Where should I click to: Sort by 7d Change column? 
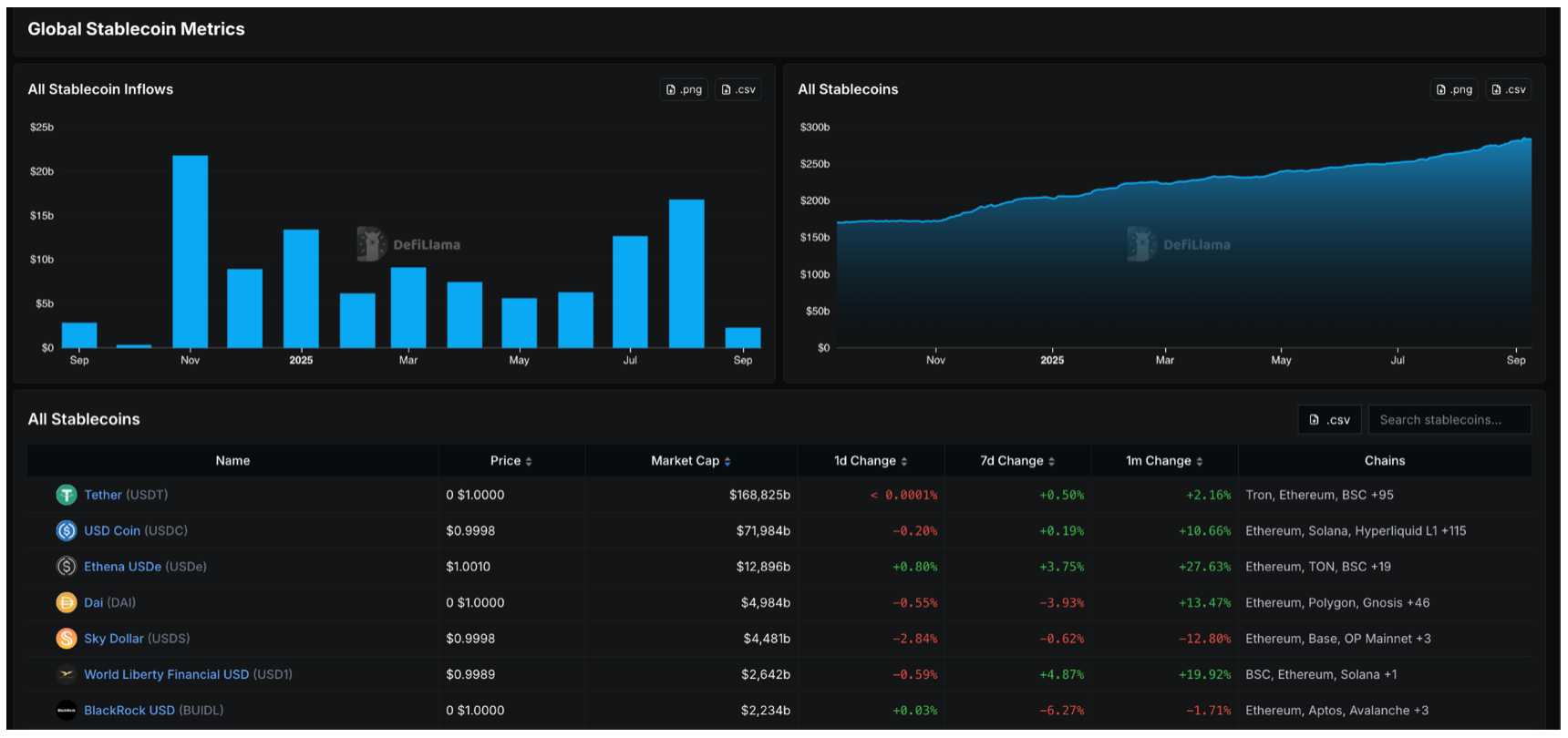tap(1017, 461)
